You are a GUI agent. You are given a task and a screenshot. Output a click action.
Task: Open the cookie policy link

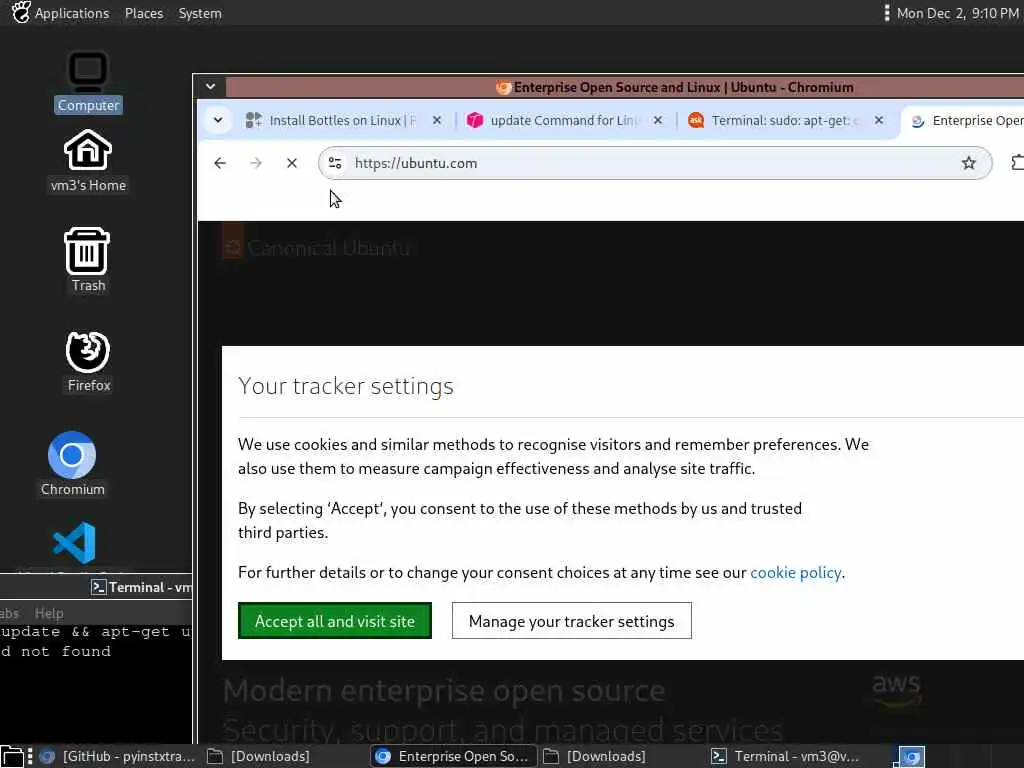click(795, 573)
